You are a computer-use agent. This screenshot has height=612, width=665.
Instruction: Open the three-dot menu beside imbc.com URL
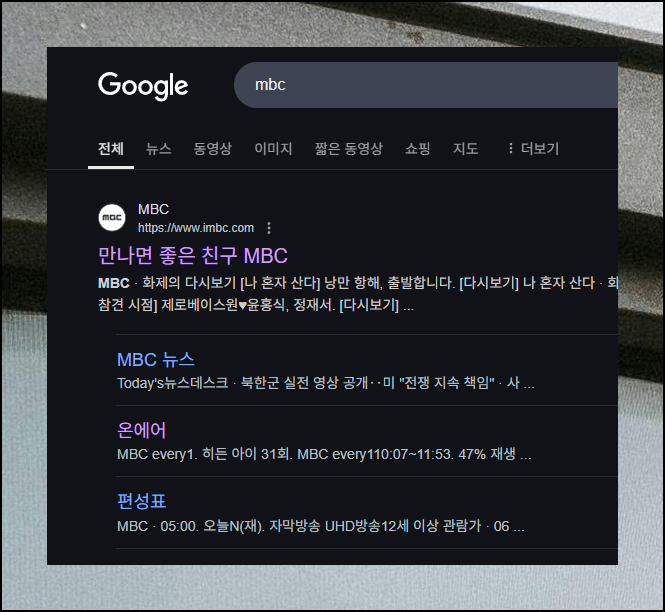[x=269, y=228]
